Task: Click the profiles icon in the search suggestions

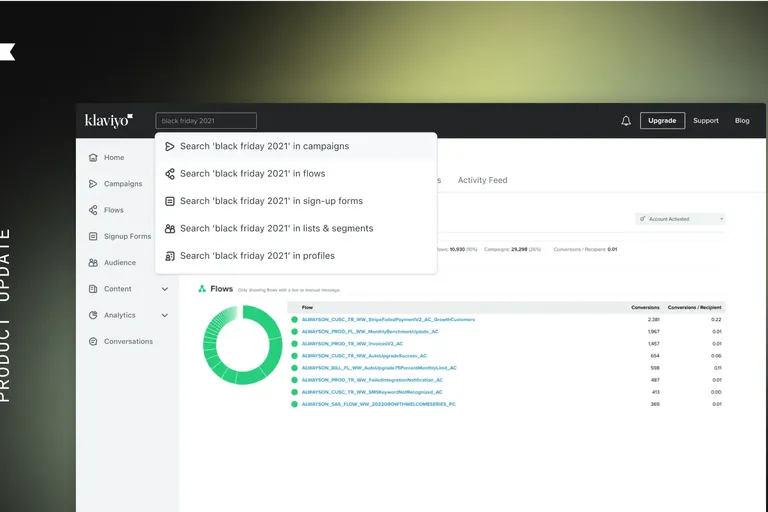Action: [170, 256]
